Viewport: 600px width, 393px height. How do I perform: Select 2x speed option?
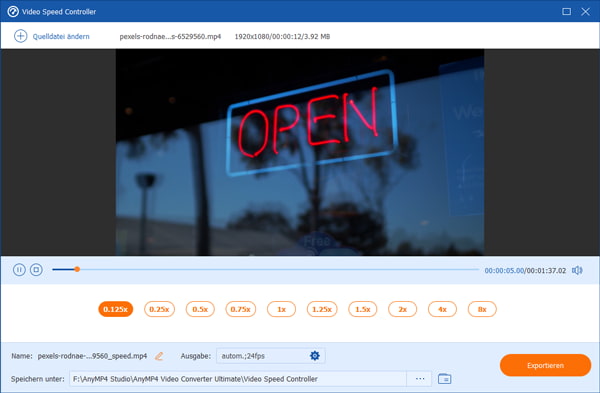click(403, 309)
